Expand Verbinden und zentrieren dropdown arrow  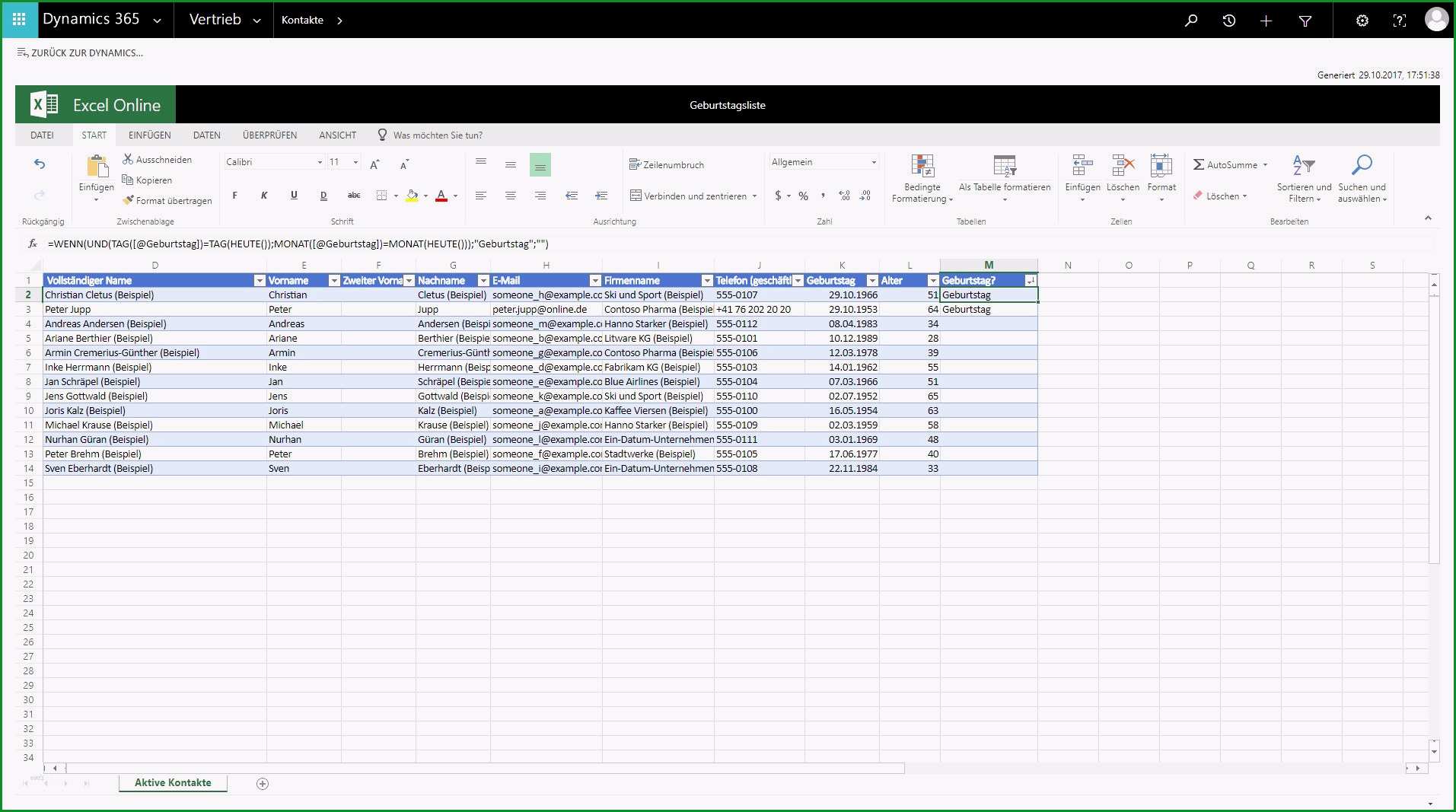tap(754, 196)
